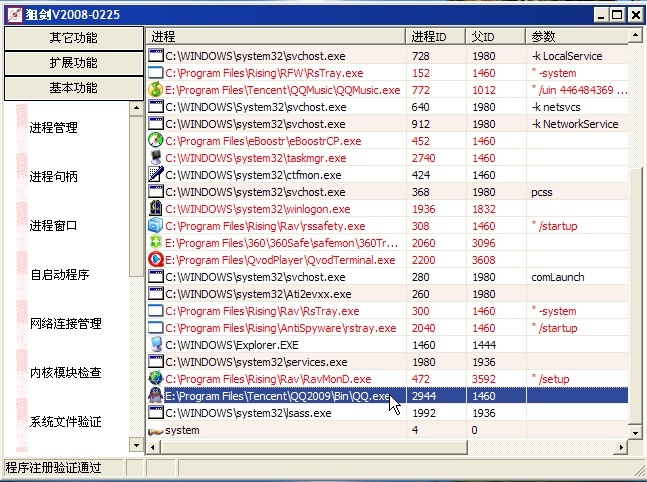
Task: Open the 扩展功能 panel
Action: (74, 63)
